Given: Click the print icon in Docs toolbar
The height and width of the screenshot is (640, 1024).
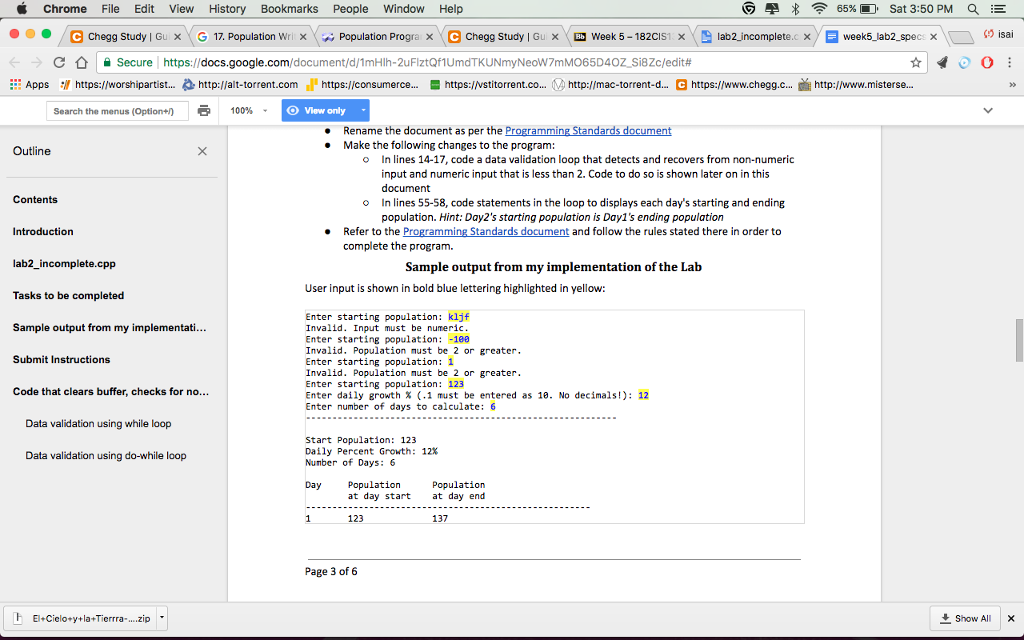Looking at the screenshot, I should click(x=204, y=110).
